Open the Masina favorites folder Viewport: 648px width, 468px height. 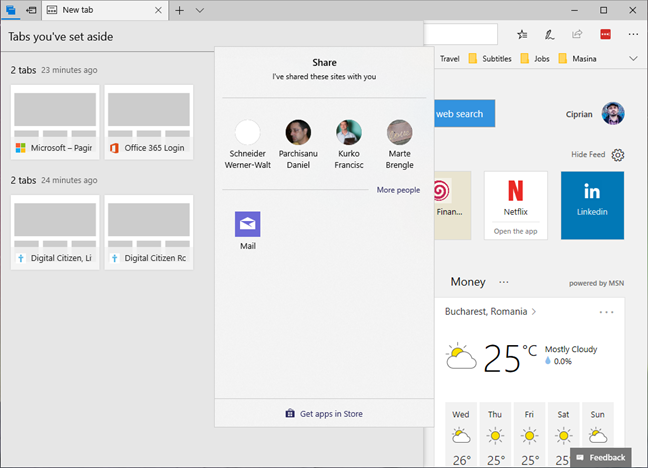coord(577,59)
